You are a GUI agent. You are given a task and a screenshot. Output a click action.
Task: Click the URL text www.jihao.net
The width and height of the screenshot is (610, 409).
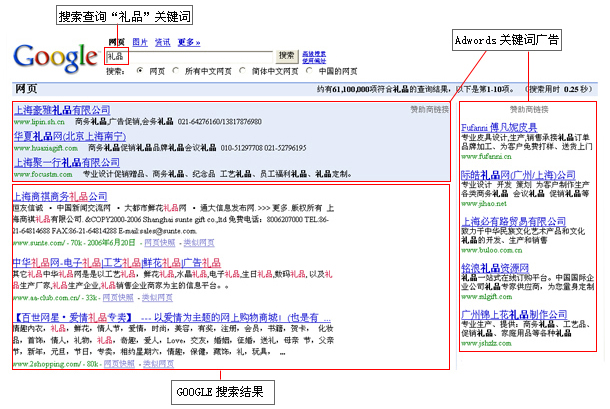tap(484, 204)
